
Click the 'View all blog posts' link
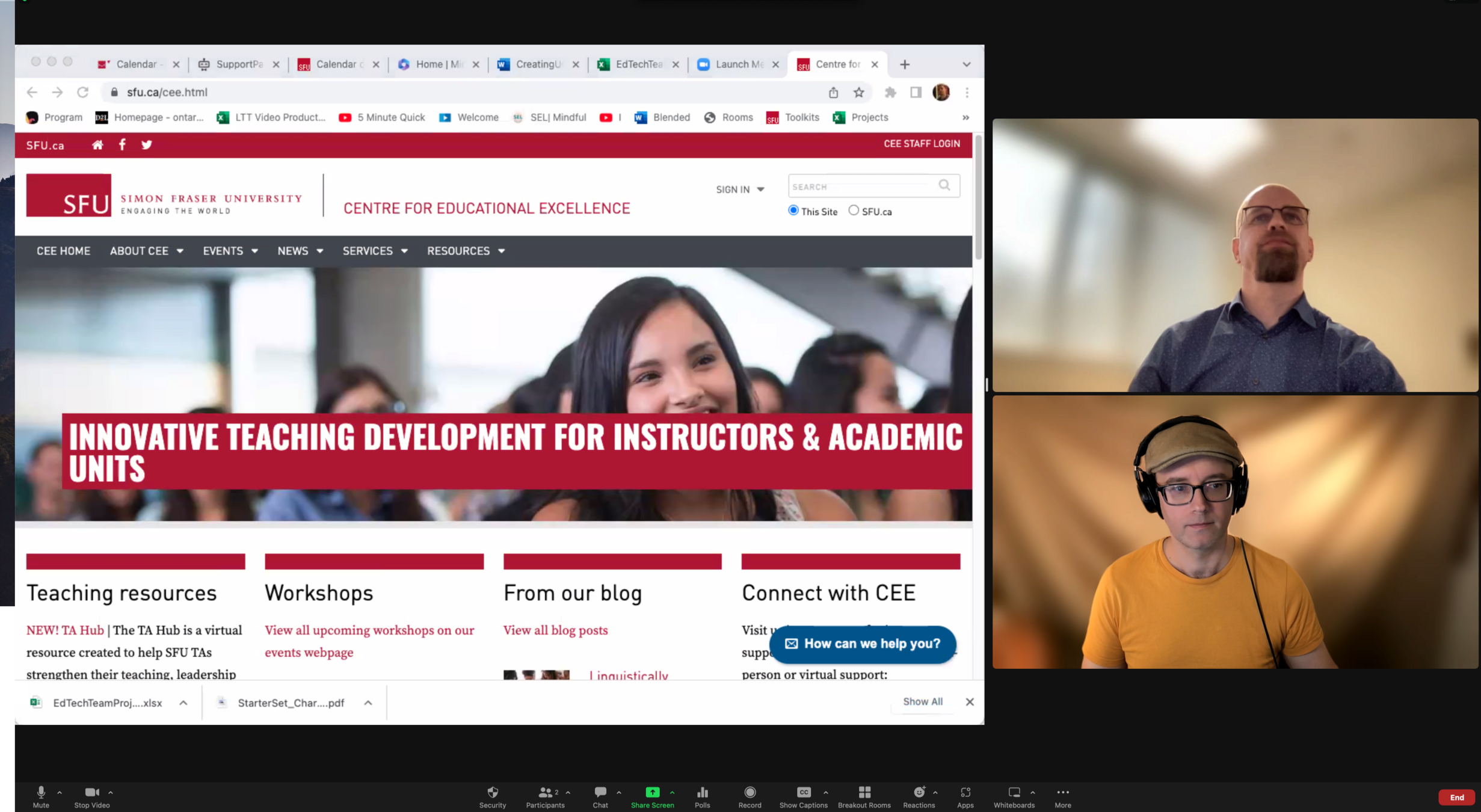[555, 630]
